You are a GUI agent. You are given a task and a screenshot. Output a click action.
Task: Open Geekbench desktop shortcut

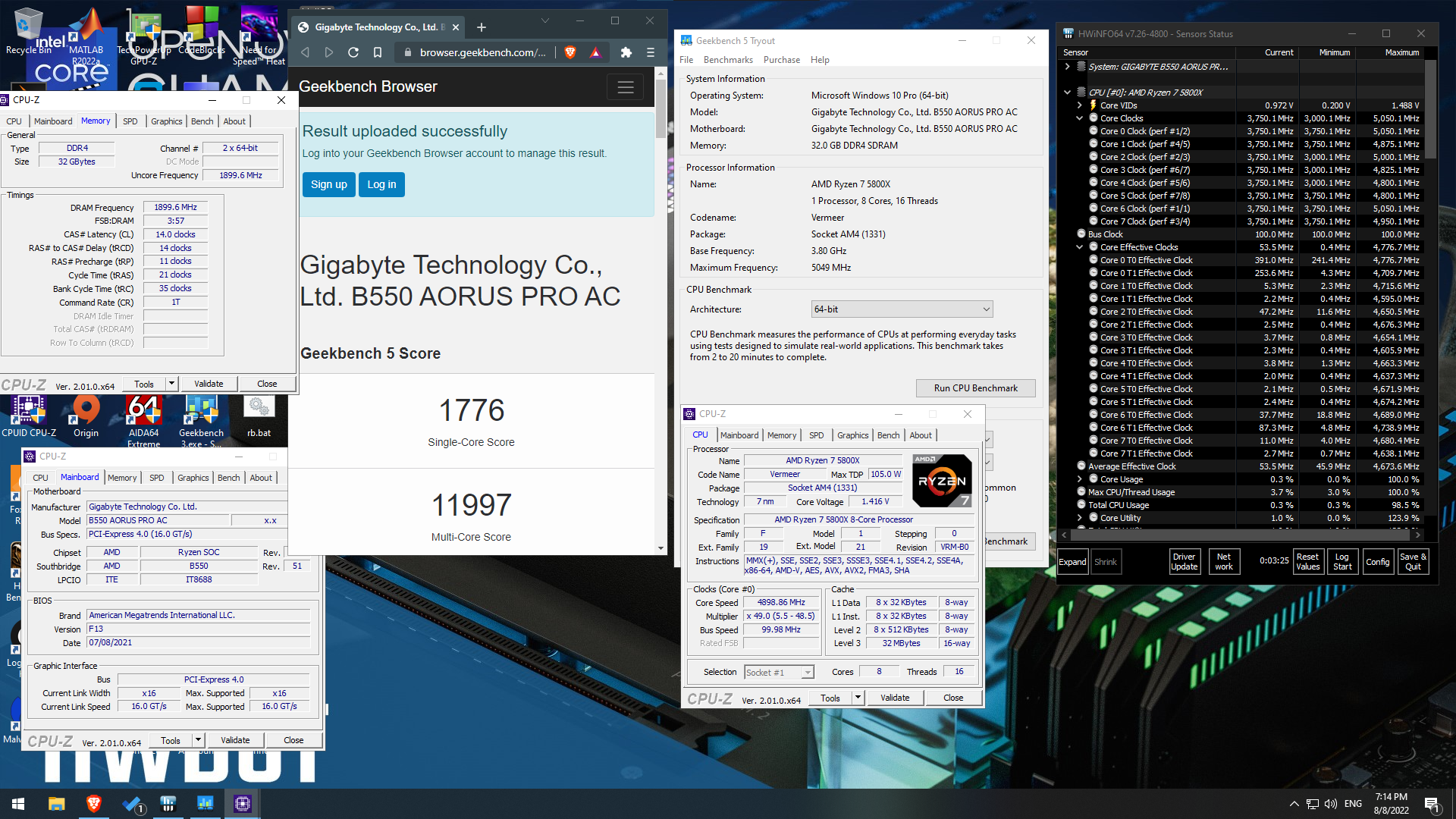pyautogui.click(x=201, y=421)
